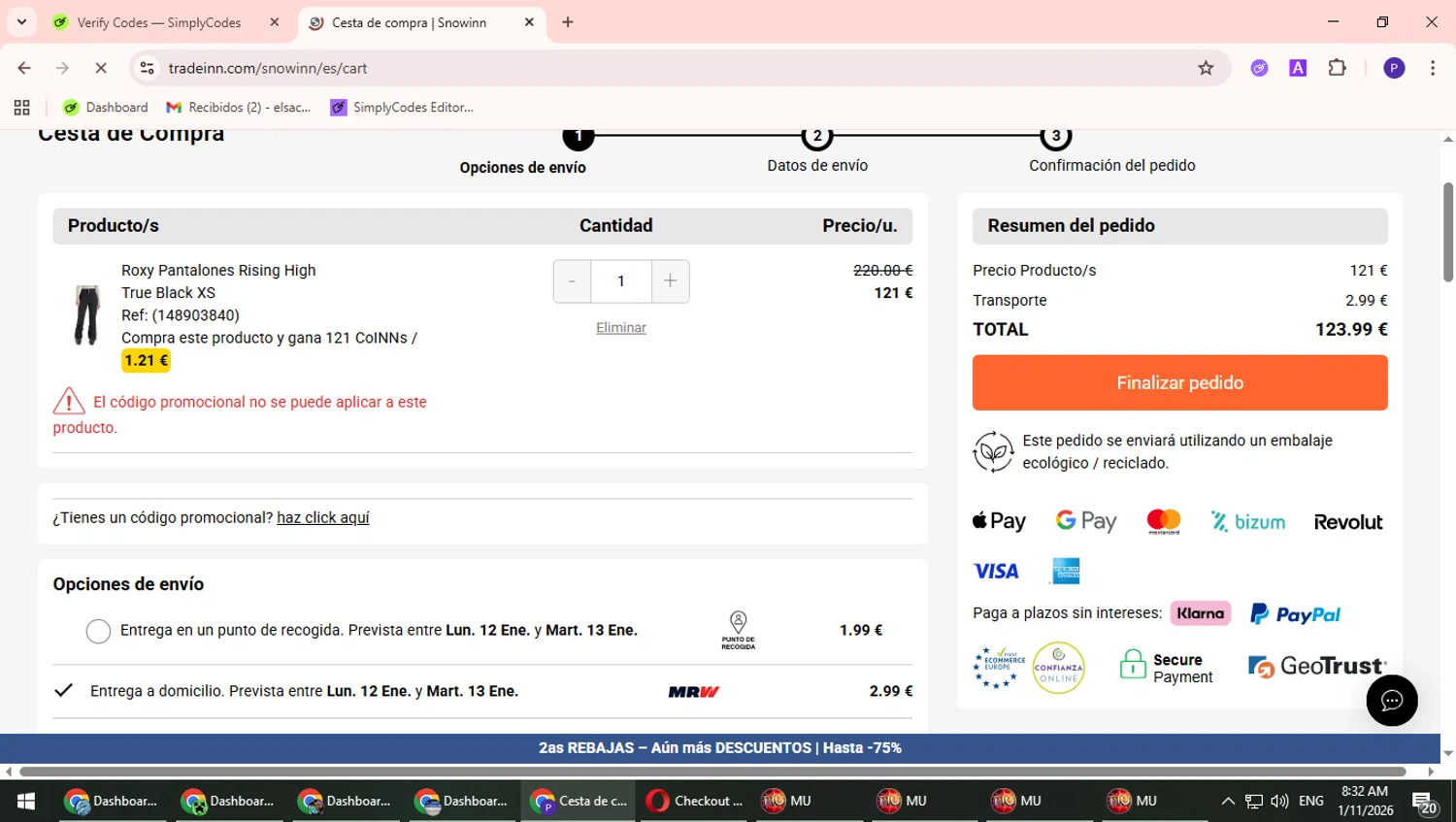1456x822 pixels.
Task: Remove product with Eliminar link
Action: click(621, 328)
